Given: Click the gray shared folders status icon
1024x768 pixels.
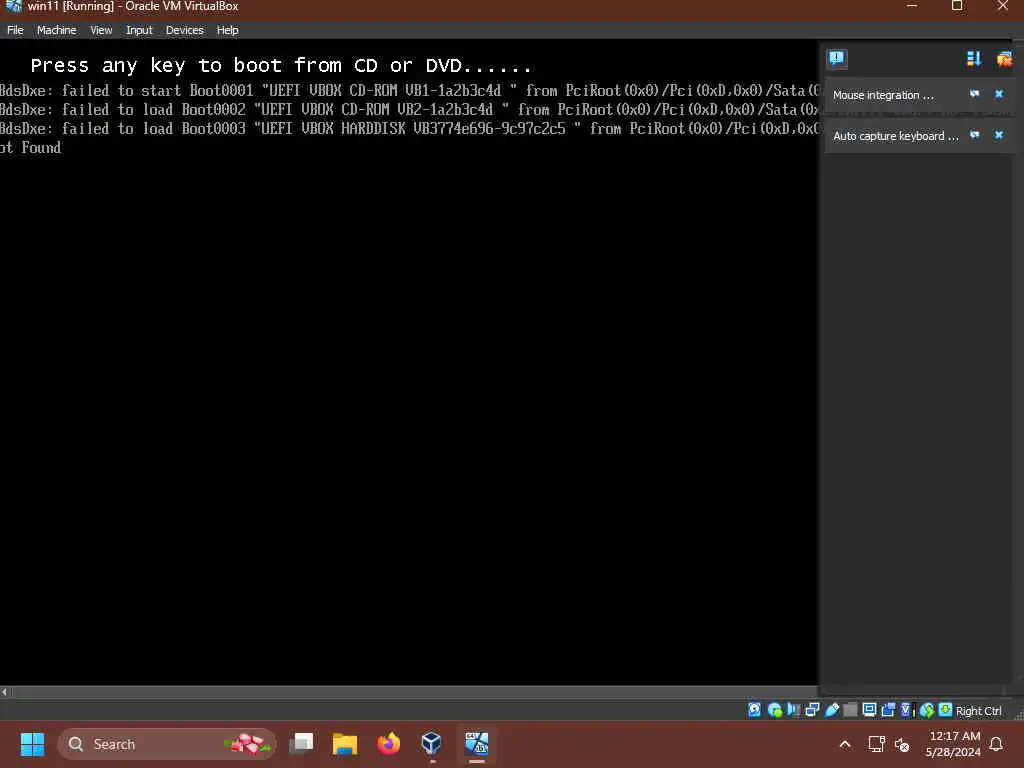Looking at the screenshot, I should click(x=850, y=710).
